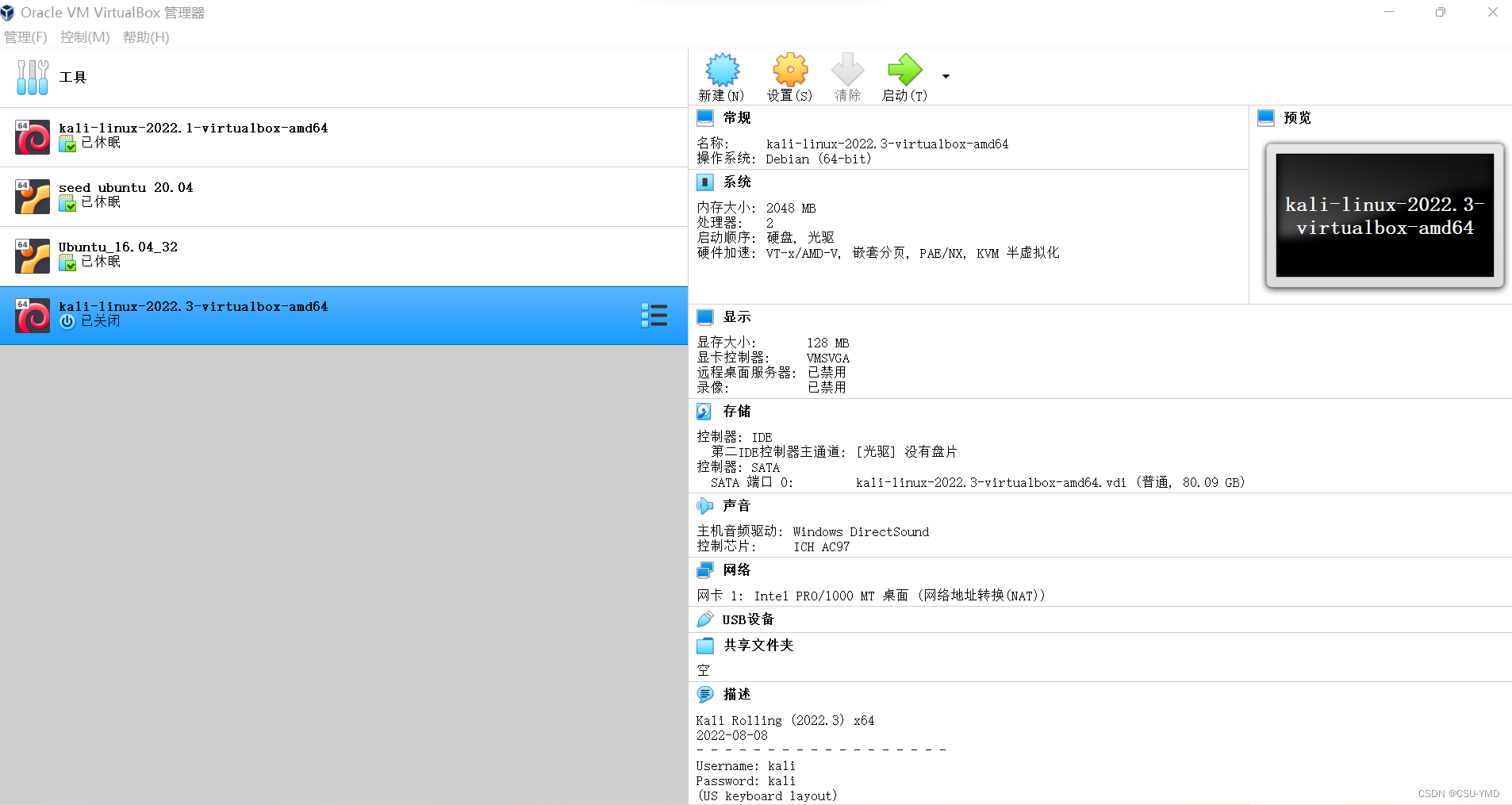Click the Shared folders (共享文件夹) icon
Screen dimensions: 1512x805
pyautogui.click(x=705, y=646)
